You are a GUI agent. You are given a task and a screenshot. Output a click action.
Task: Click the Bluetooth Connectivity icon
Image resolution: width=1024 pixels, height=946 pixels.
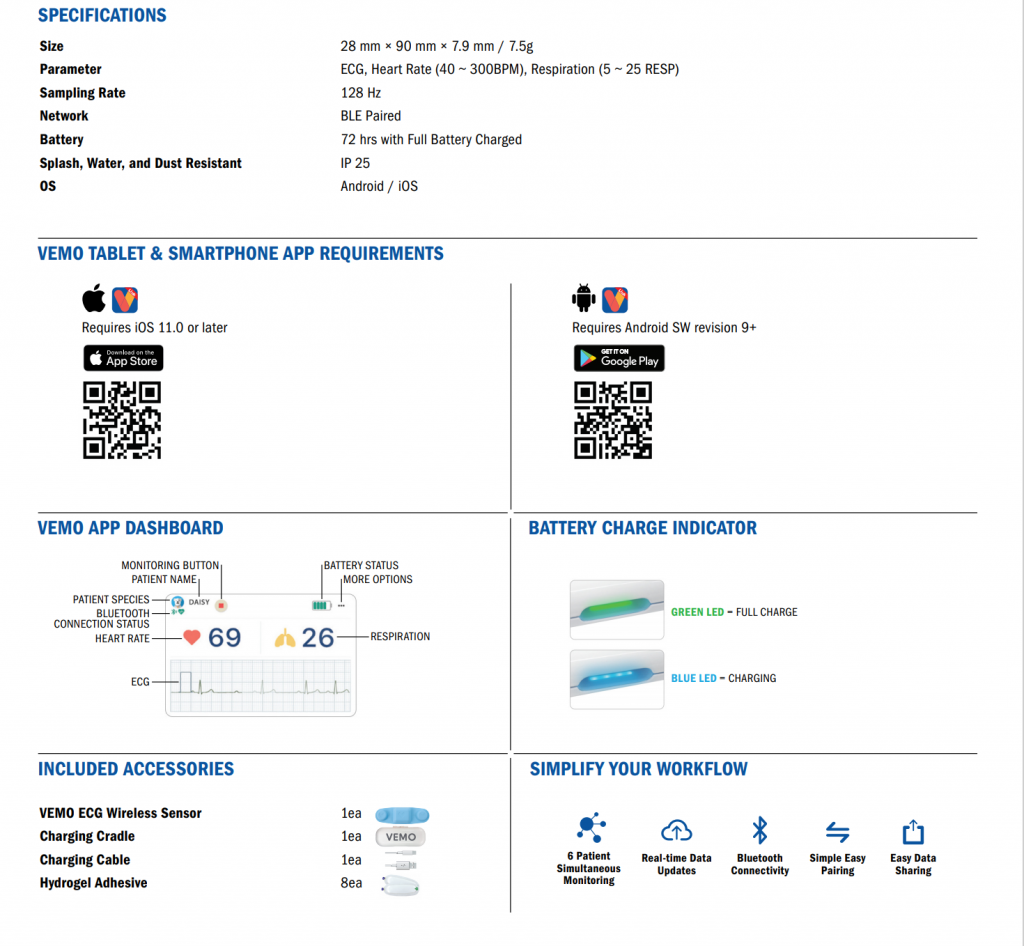[760, 830]
